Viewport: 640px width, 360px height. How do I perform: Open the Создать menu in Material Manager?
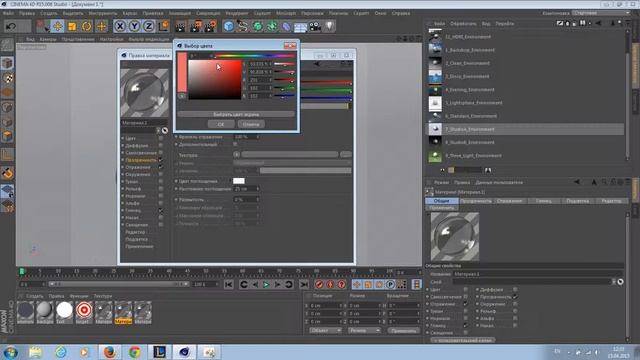click(34, 296)
